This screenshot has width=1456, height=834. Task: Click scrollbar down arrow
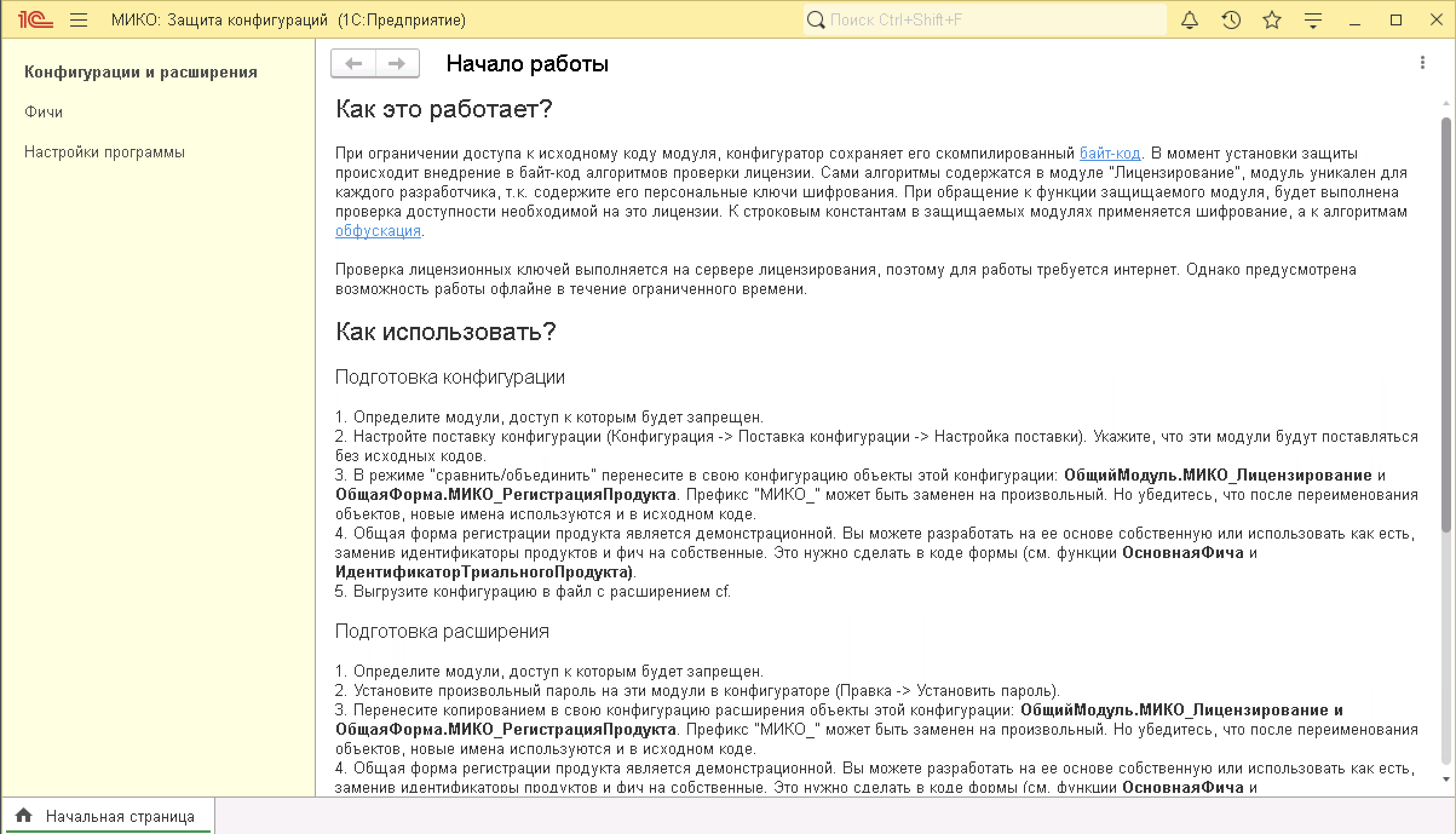coord(1446,780)
